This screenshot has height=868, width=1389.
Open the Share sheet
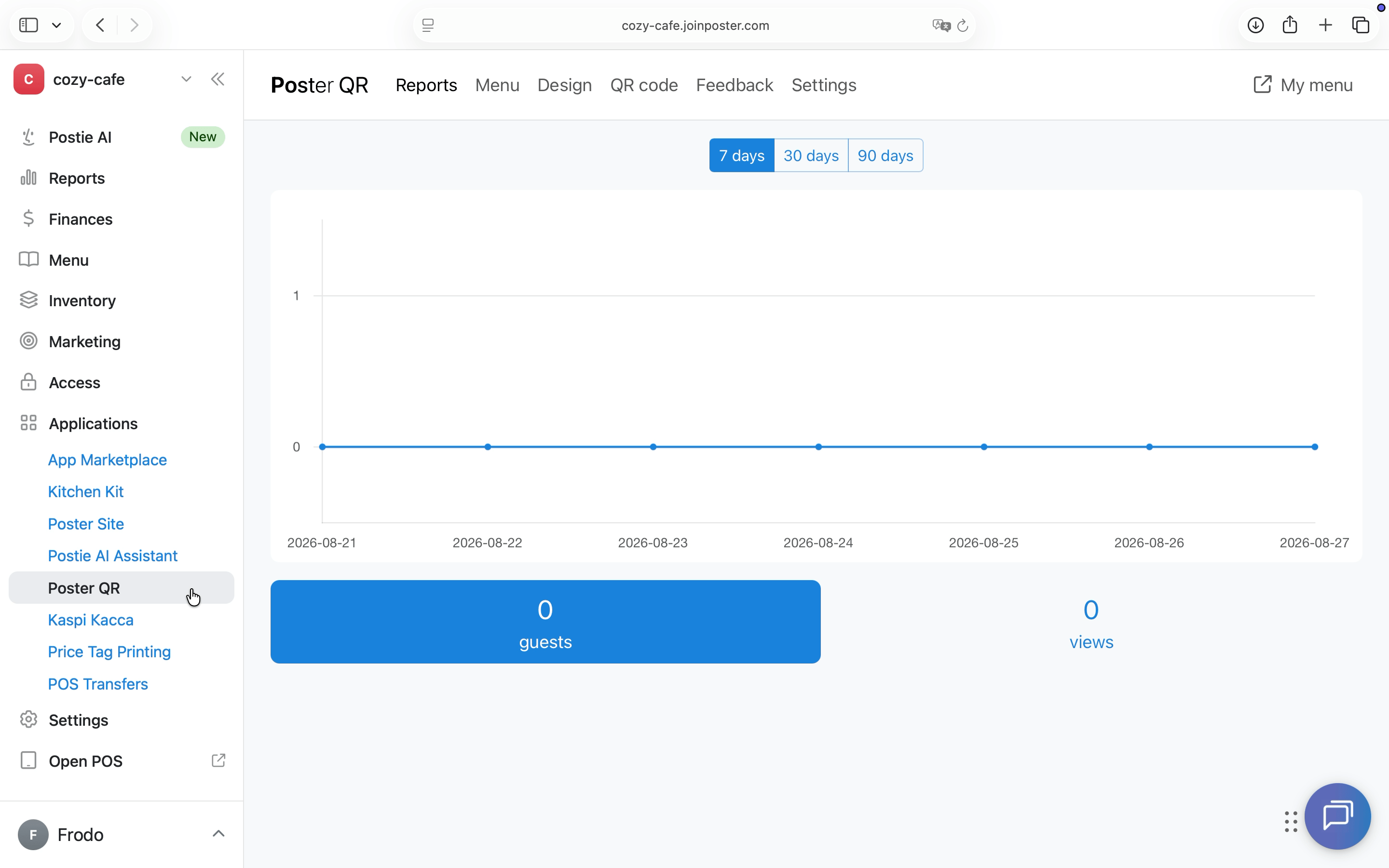1290,25
